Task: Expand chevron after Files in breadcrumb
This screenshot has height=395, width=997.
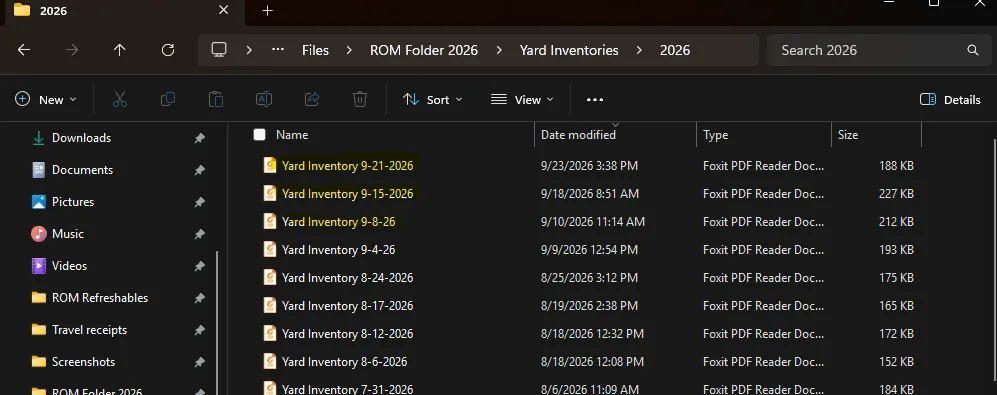Action: click(349, 50)
